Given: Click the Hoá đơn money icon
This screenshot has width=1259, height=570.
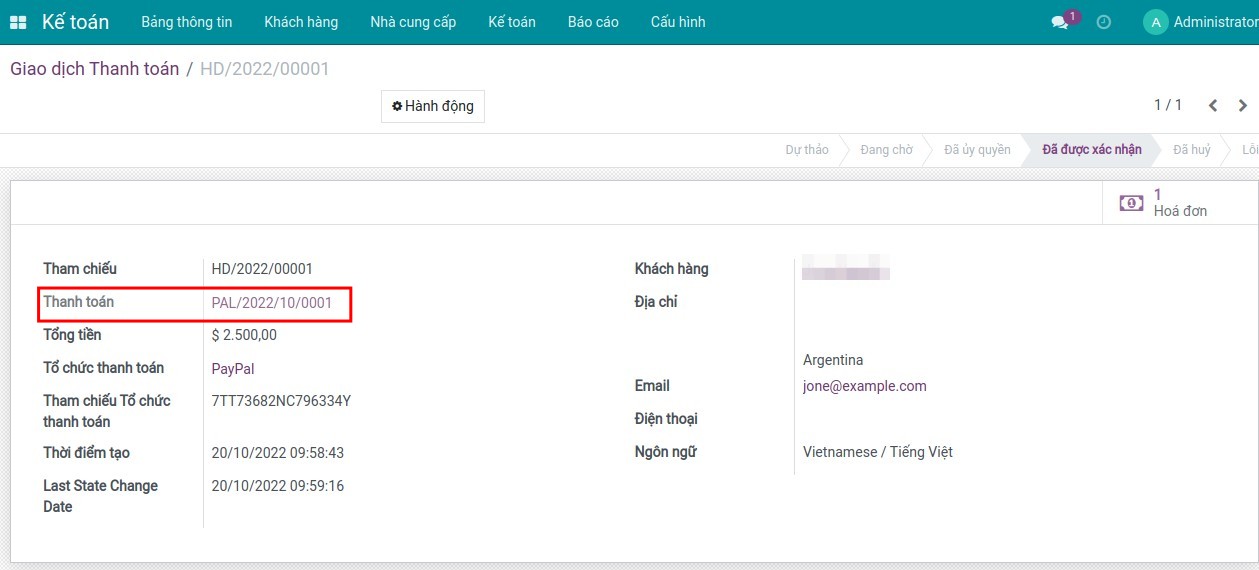Looking at the screenshot, I should point(1131,203).
